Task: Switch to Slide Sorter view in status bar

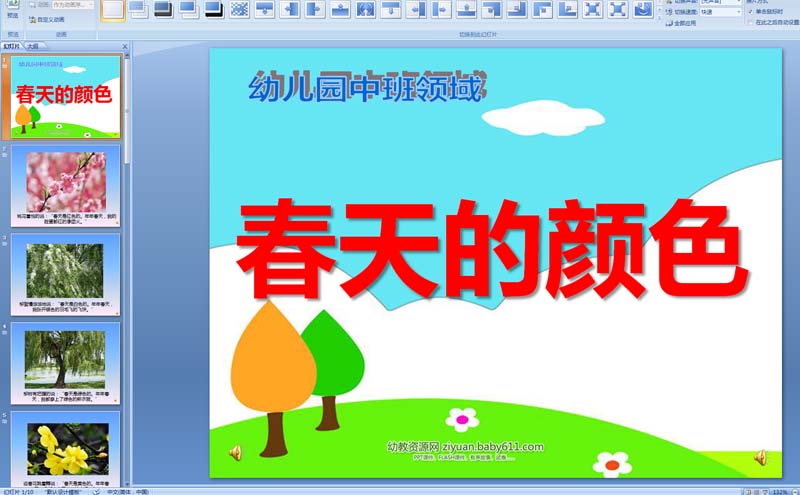Action: tap(757, 492)
